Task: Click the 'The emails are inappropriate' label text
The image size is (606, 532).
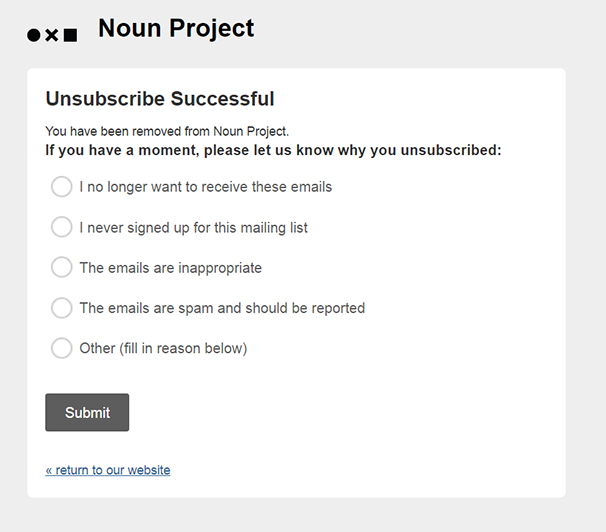Action: [x=170, y=268]
